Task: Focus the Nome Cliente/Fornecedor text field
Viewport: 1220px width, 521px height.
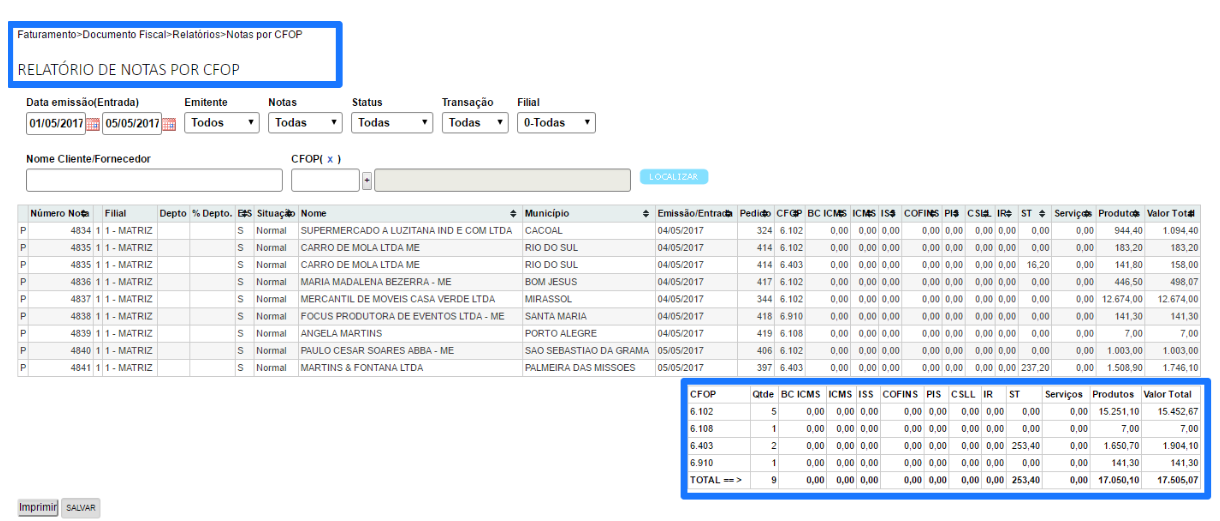Action: pyautogui.click(x=154, y=180)
